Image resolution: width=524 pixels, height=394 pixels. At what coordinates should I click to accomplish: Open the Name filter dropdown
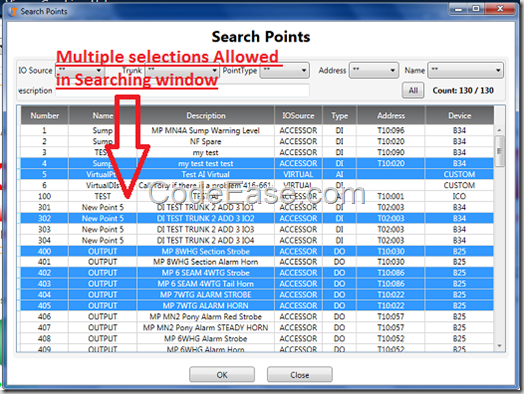[x=466, y=71]
